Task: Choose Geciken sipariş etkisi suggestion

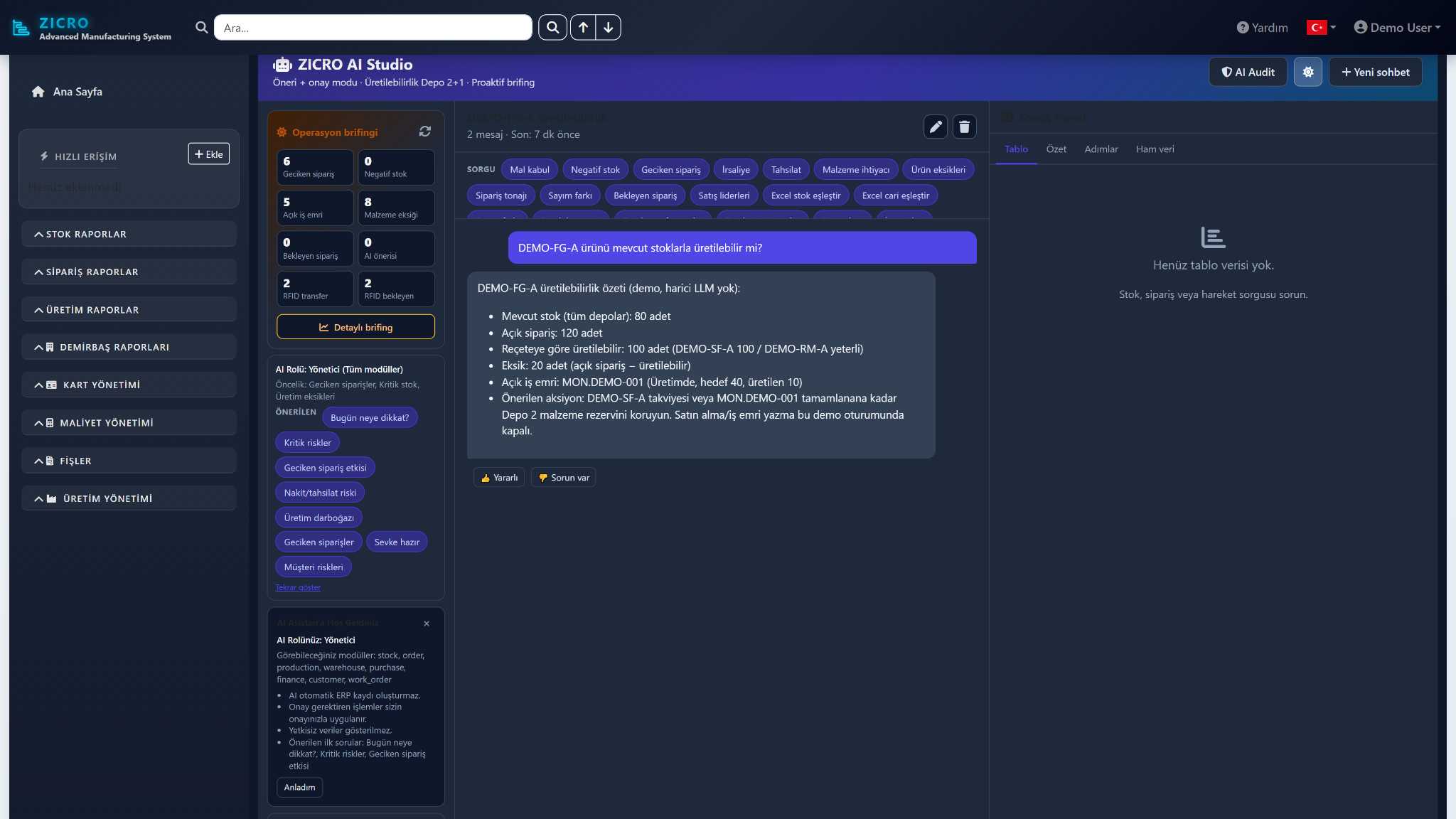Action: (325, 468)
